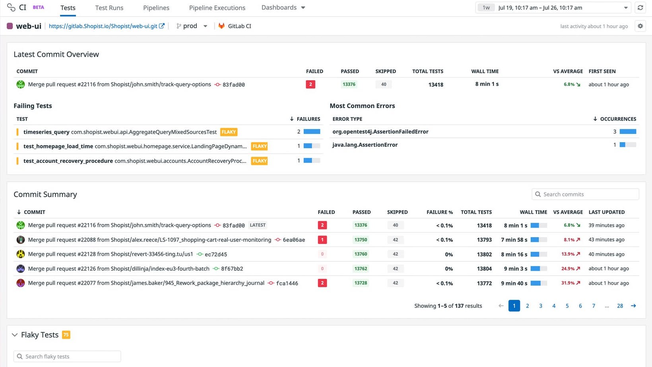Go to page 2 of commits
The image size is (652, 367).
tap(527, 306)
